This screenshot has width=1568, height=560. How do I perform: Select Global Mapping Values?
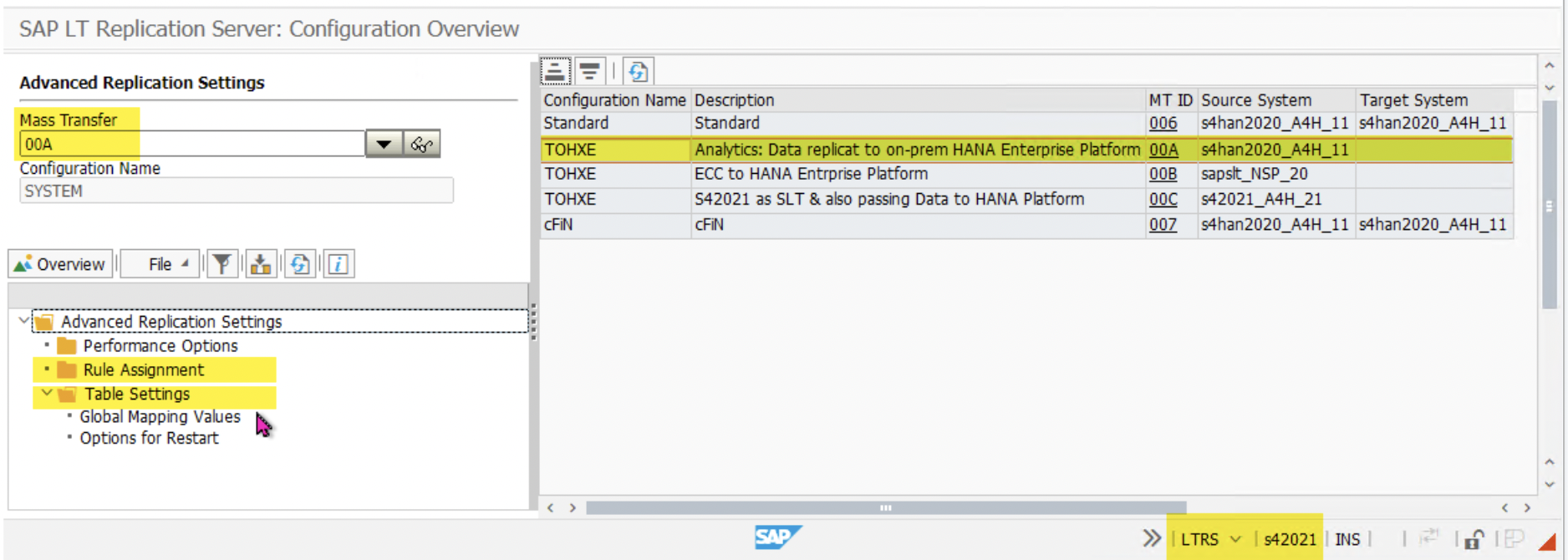[x=160, y=416]
